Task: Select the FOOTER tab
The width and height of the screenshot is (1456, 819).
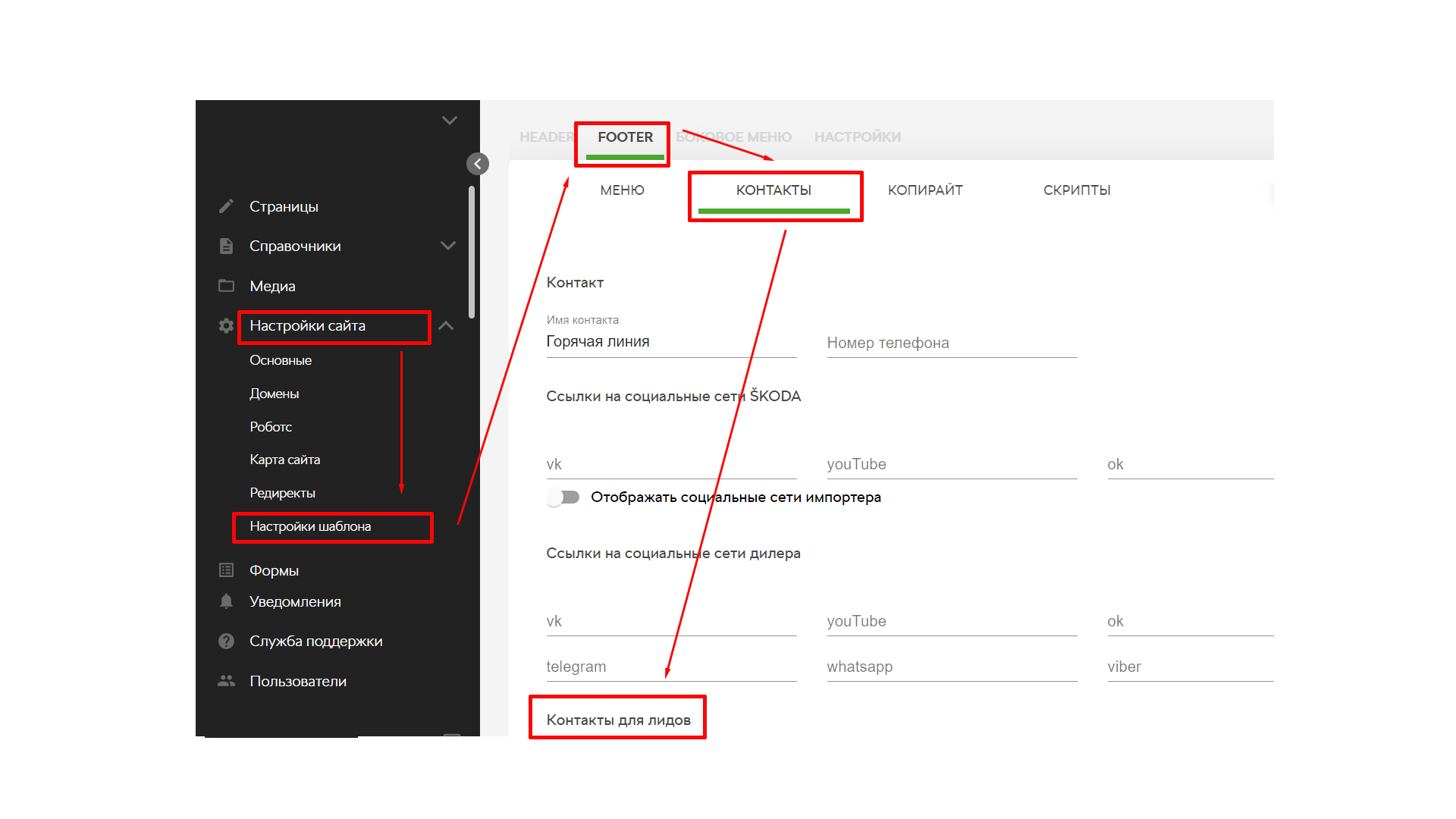Action: tap(625, 137)
